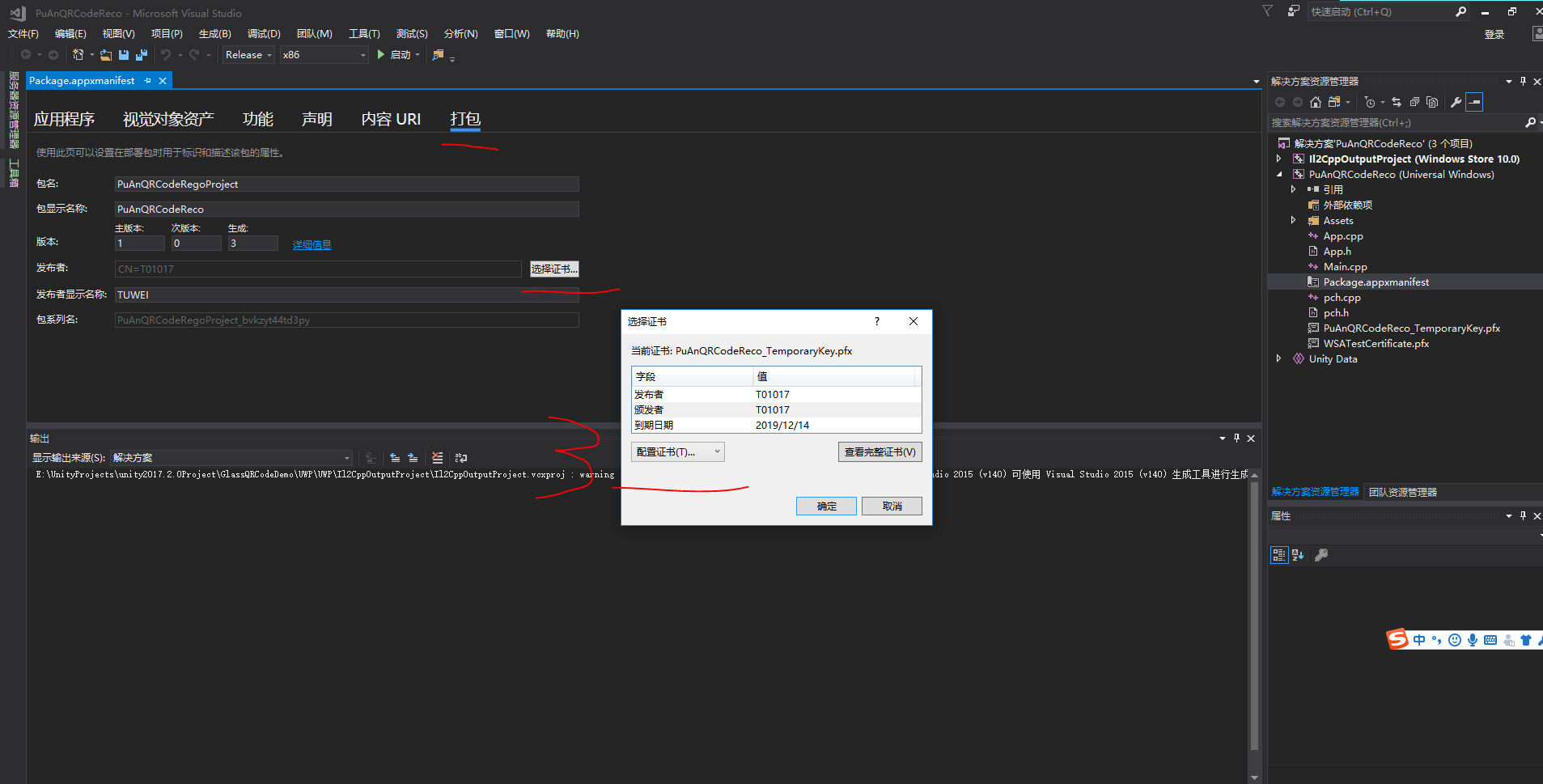The image size is (1543, 784).
Task: Open the x86 platform dropdown
Action: click(x=324, y=55)
